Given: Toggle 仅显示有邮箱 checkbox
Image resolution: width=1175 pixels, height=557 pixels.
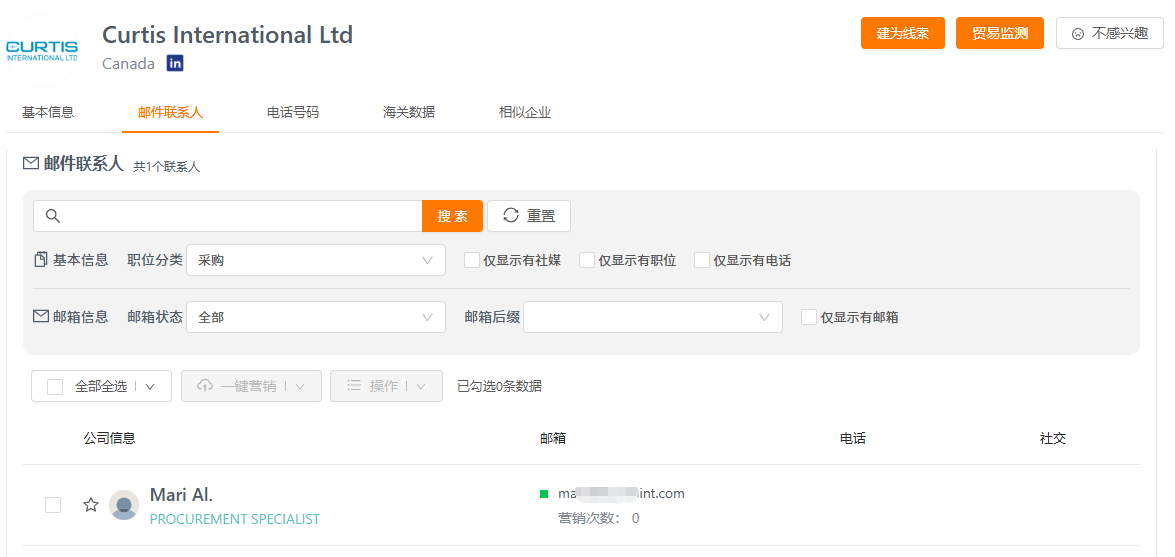Looking at the screenshot, I should point(809,317).
